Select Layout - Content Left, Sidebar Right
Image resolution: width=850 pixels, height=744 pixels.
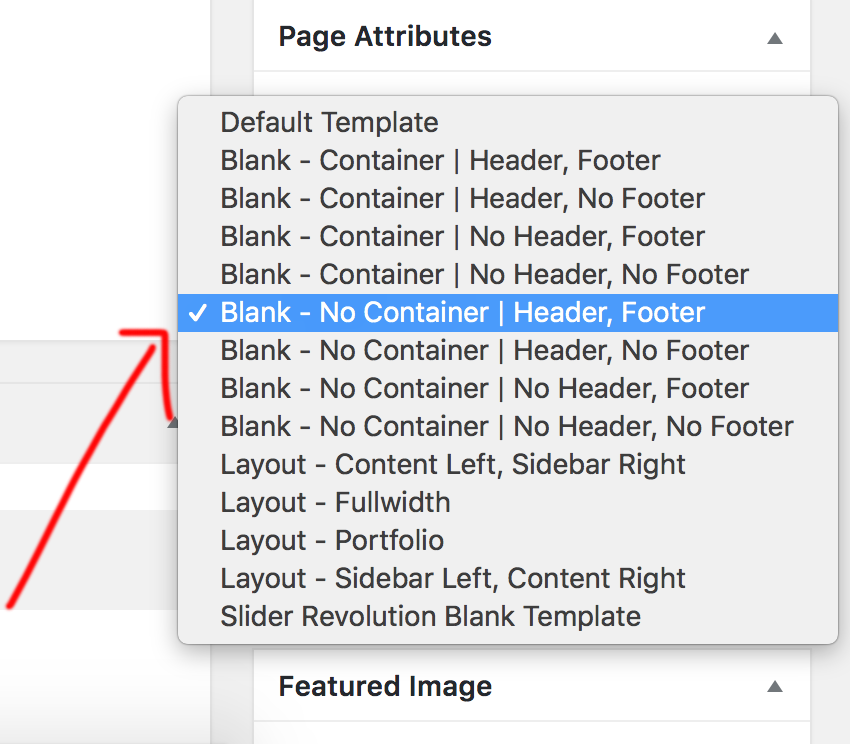tap(508, 465)
